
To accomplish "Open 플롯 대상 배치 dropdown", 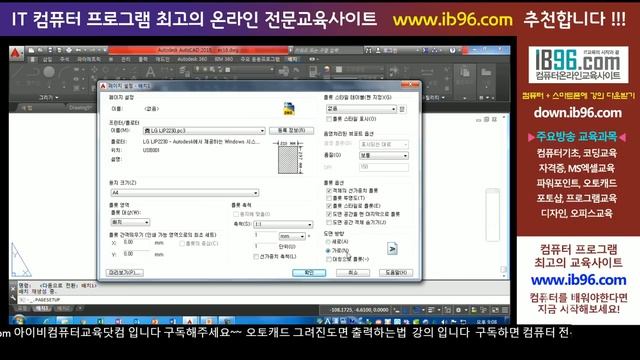I will [130, 222].
